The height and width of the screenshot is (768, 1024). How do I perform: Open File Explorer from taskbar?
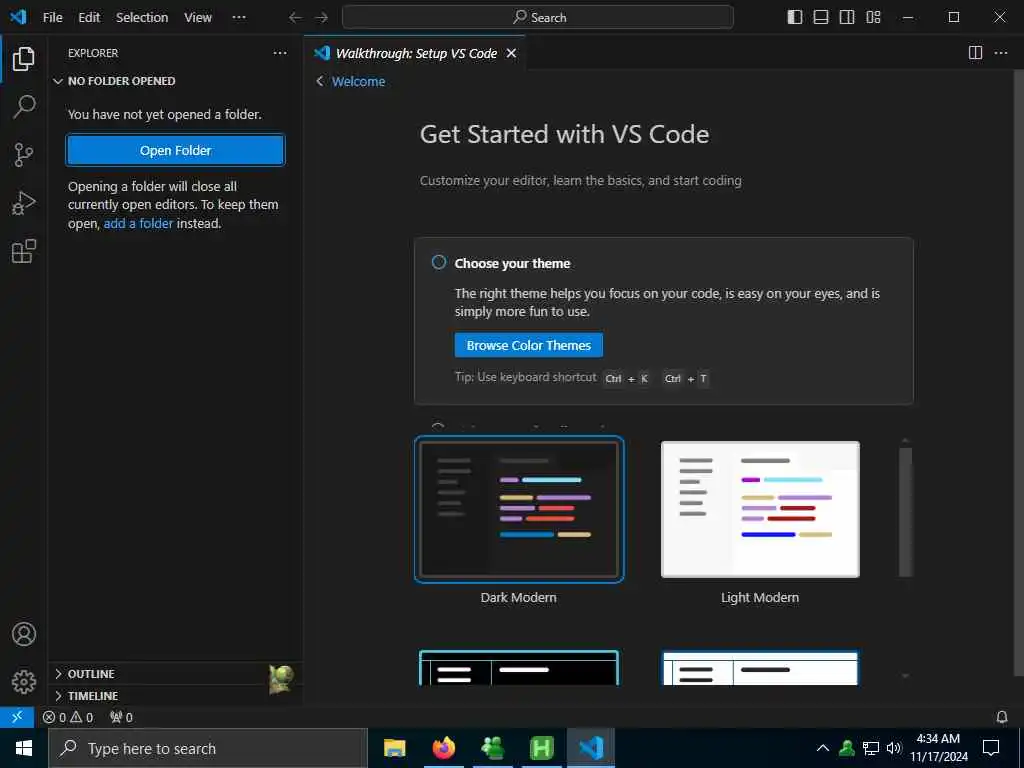(394, 748)
